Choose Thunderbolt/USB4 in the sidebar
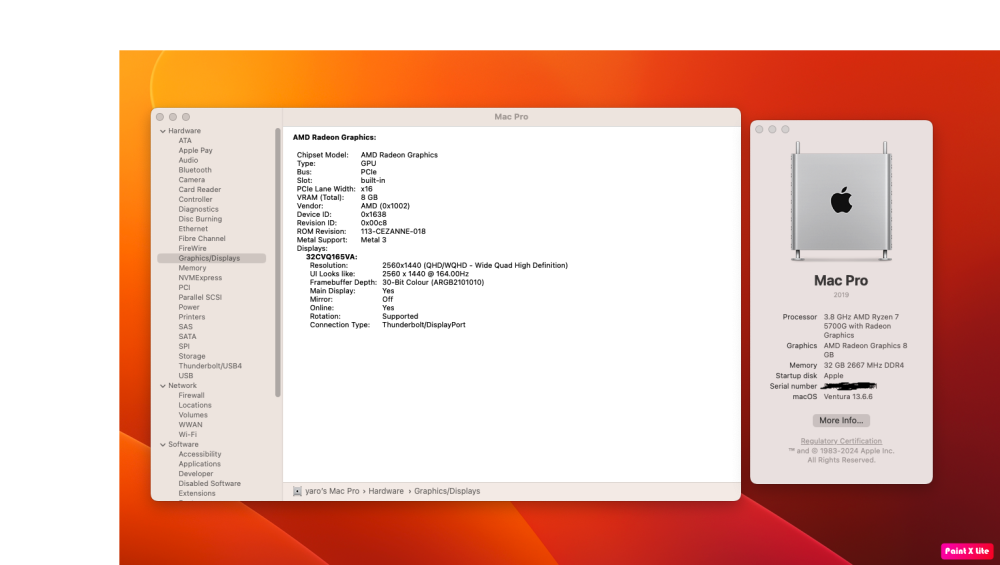This screenshot has height=565, width=1000. pos(210,366)
